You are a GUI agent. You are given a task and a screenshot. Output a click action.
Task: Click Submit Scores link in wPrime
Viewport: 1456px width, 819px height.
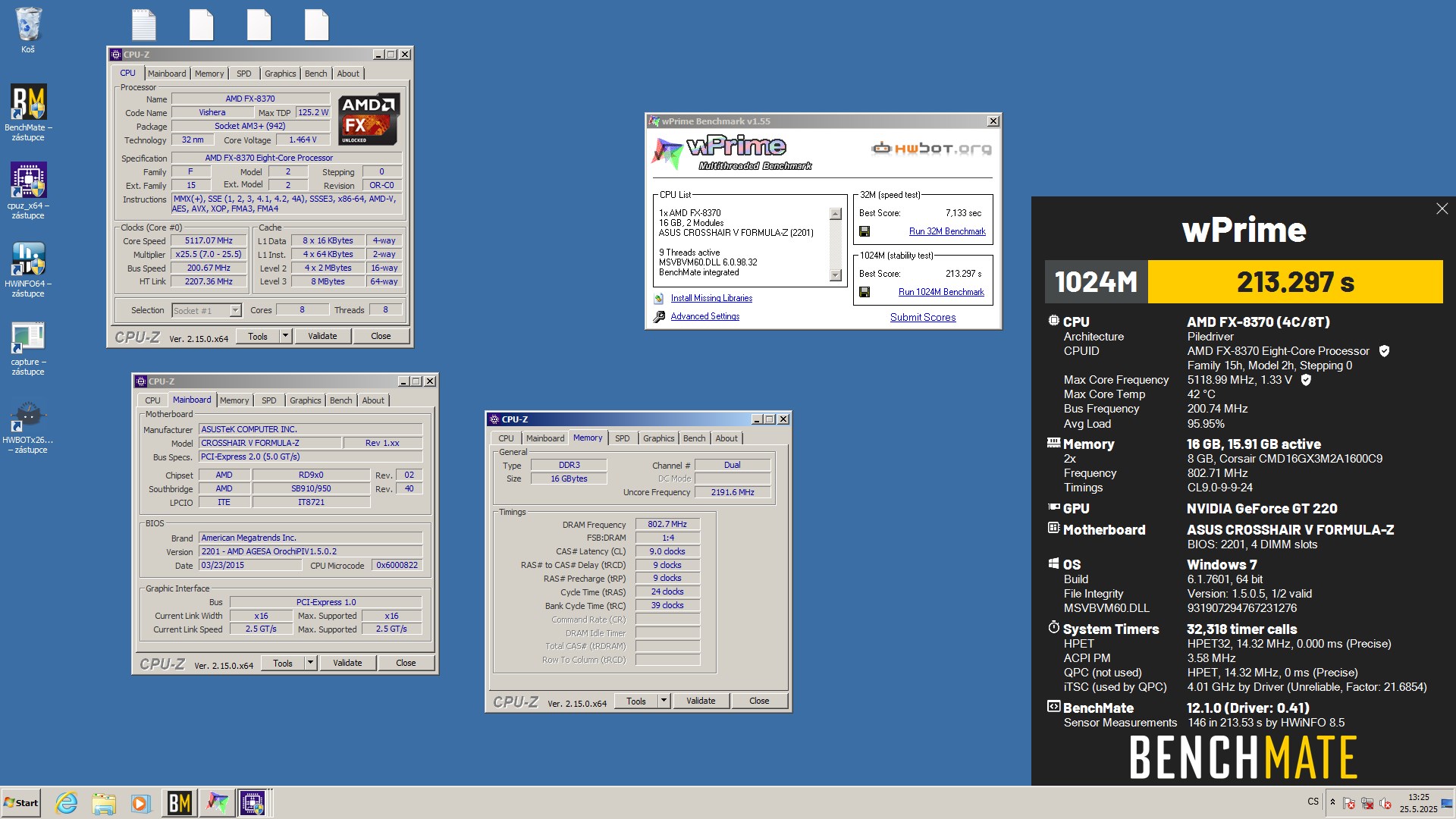coord(923,317)
